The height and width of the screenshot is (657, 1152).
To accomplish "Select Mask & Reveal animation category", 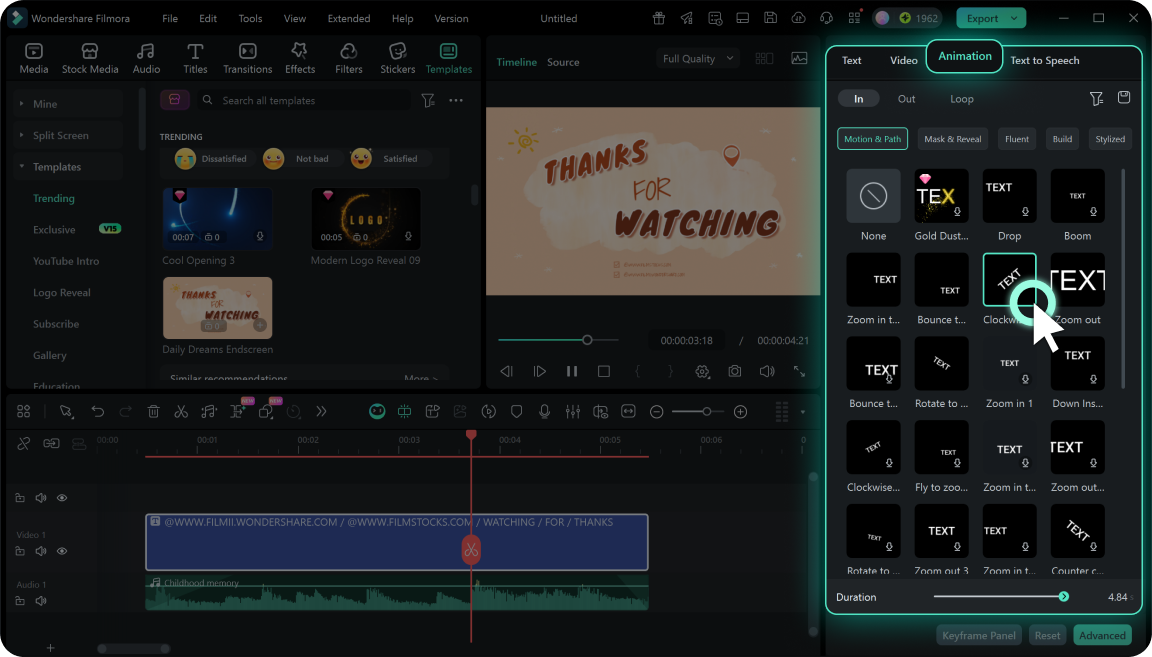I will click(x=952, y=139).
